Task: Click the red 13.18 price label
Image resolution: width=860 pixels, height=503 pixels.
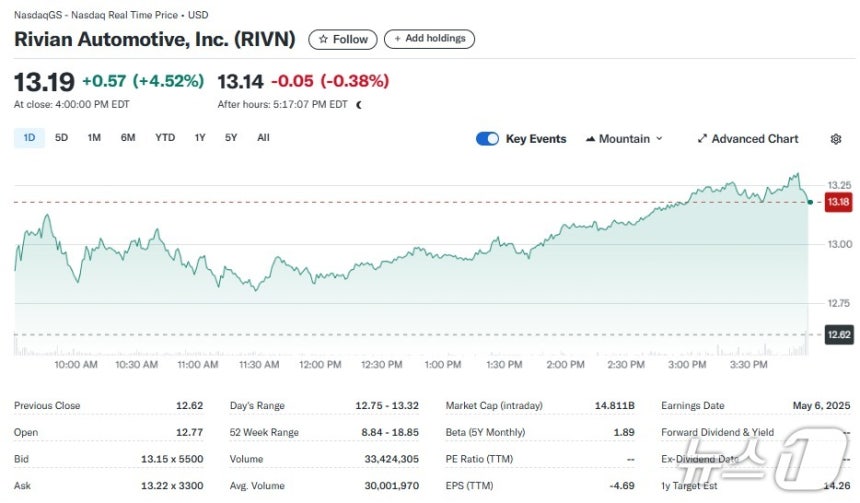Action: point(838,202)
